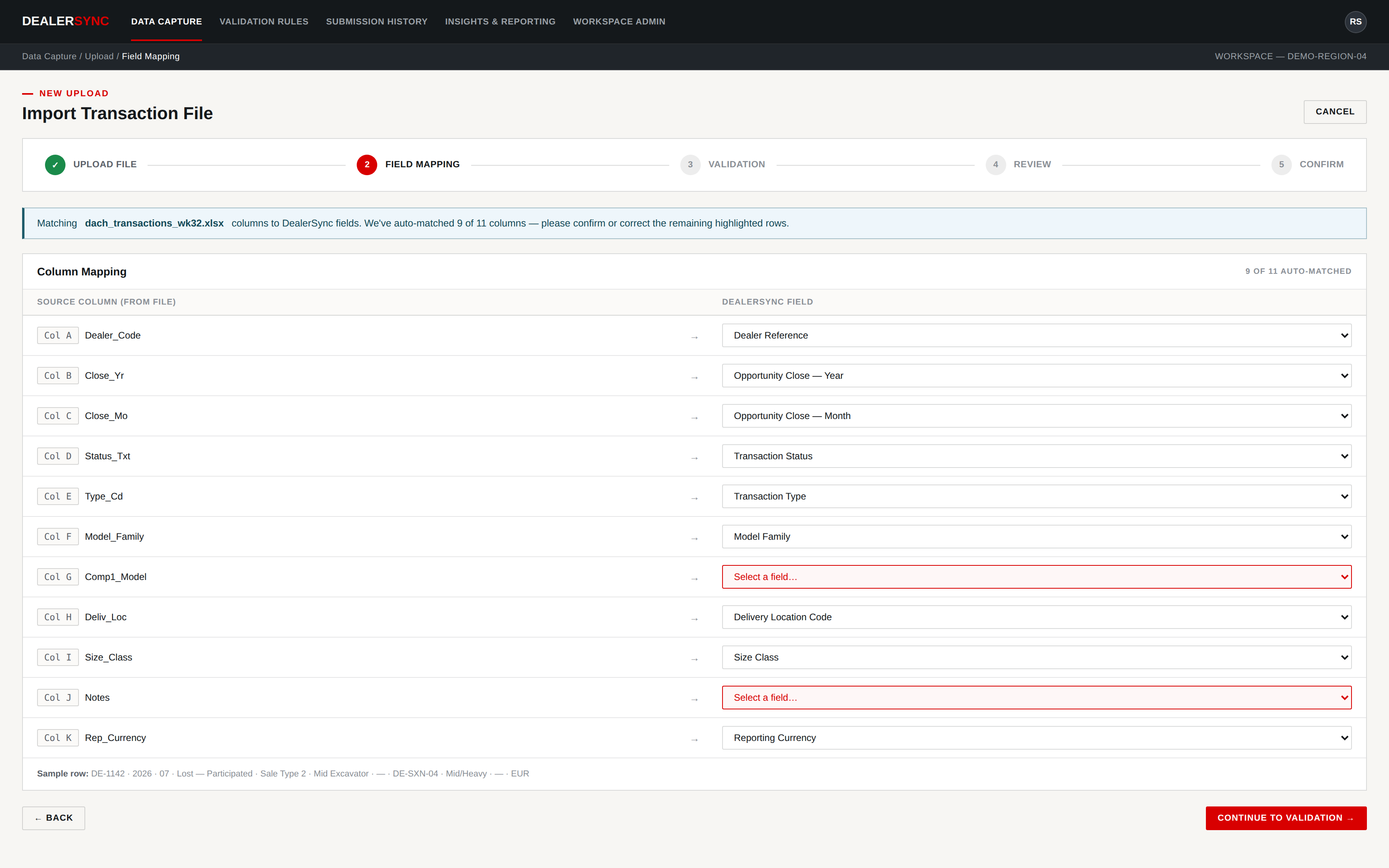Click the Notes source column name
The image size is (1389, 868).
pos(97,698)
